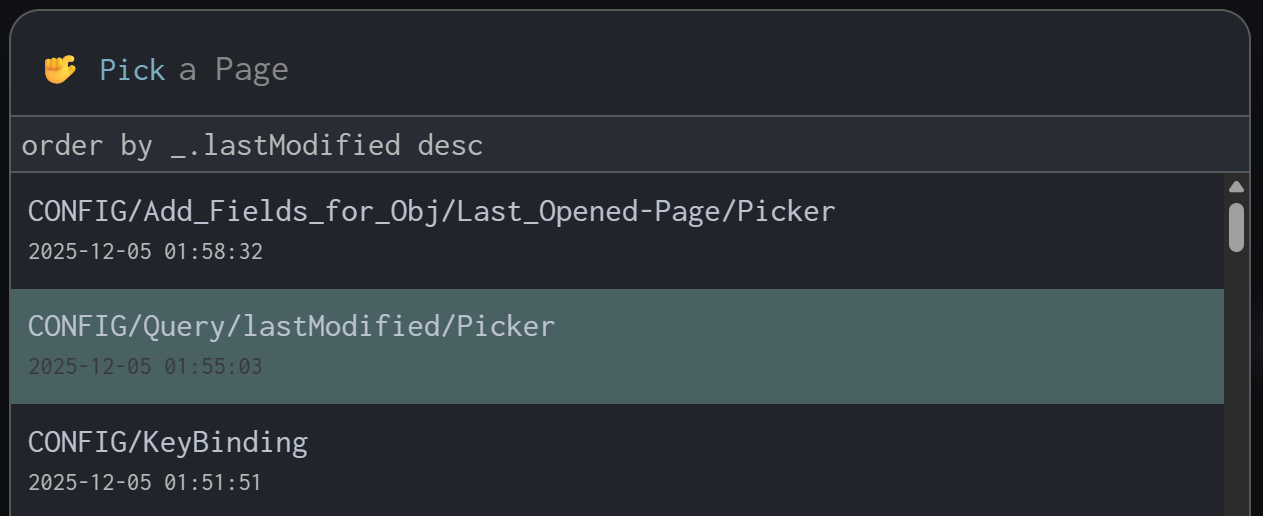This screenshot has height=516, width=1263.
Task: Open CONFIG/Add_Fields_for_Obj/Last_Opened-Page/Picker page
Action: click(x=431, y=211)
